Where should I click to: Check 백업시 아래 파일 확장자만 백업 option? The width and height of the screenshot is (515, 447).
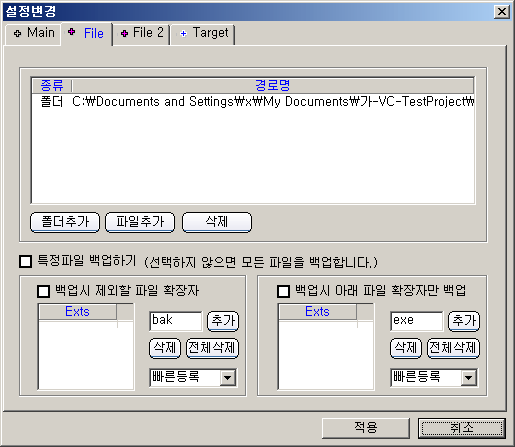pyautogui.click(x=283, y=291)
